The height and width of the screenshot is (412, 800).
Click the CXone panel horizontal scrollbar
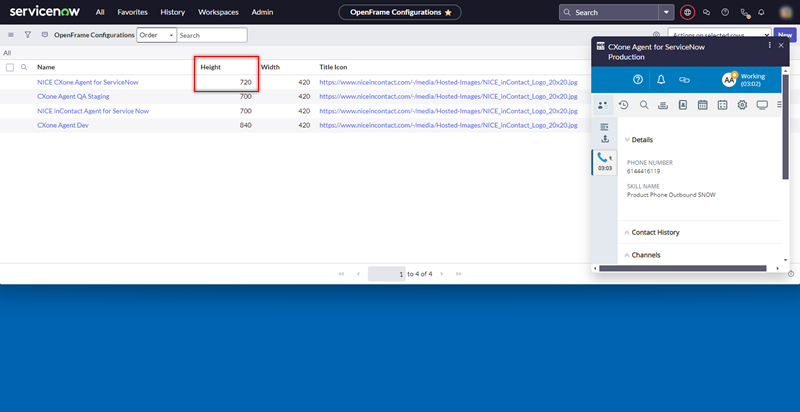click(683, 268)
